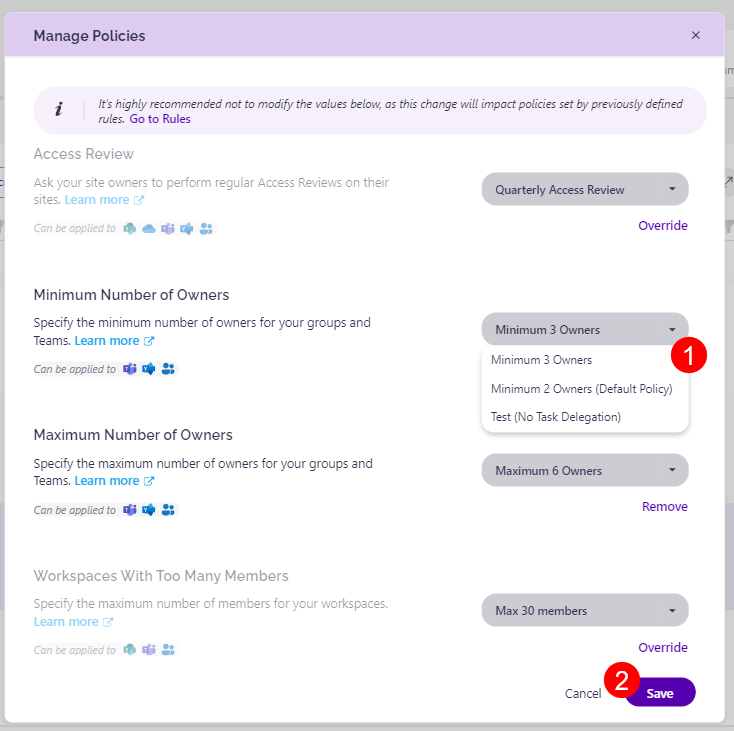Viewport: 734px width, 731px height.
Task: Open the Go to Rules link
Action: (160, 119)
